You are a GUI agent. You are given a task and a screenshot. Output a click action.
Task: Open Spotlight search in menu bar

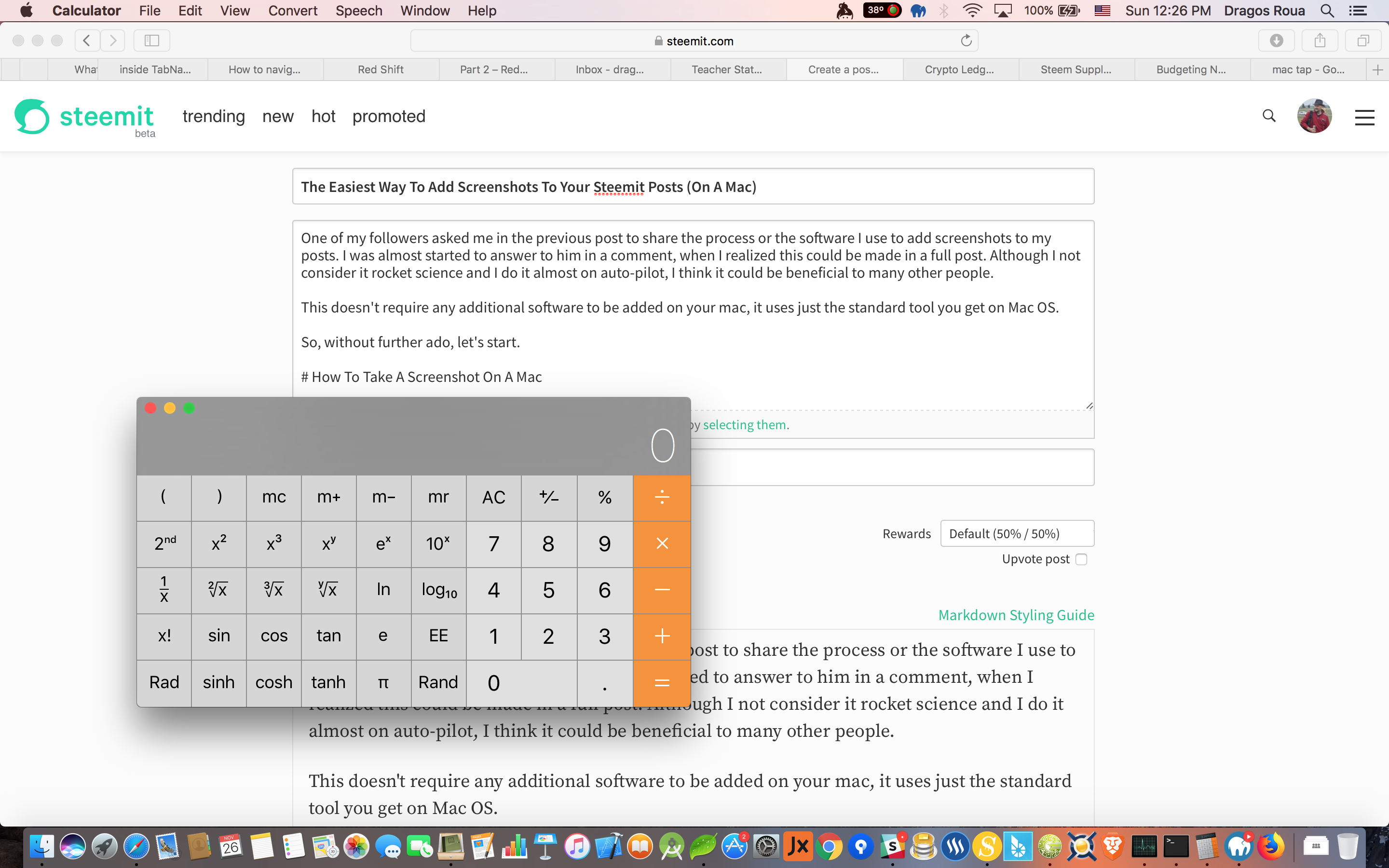(x=1326, y=10)
